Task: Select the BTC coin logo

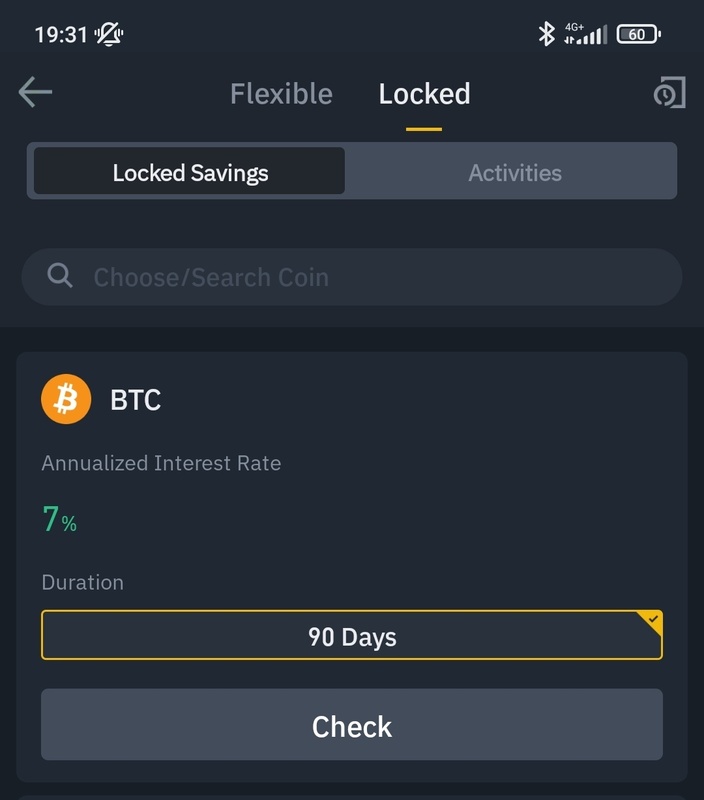Action: (x=65, y=400)
